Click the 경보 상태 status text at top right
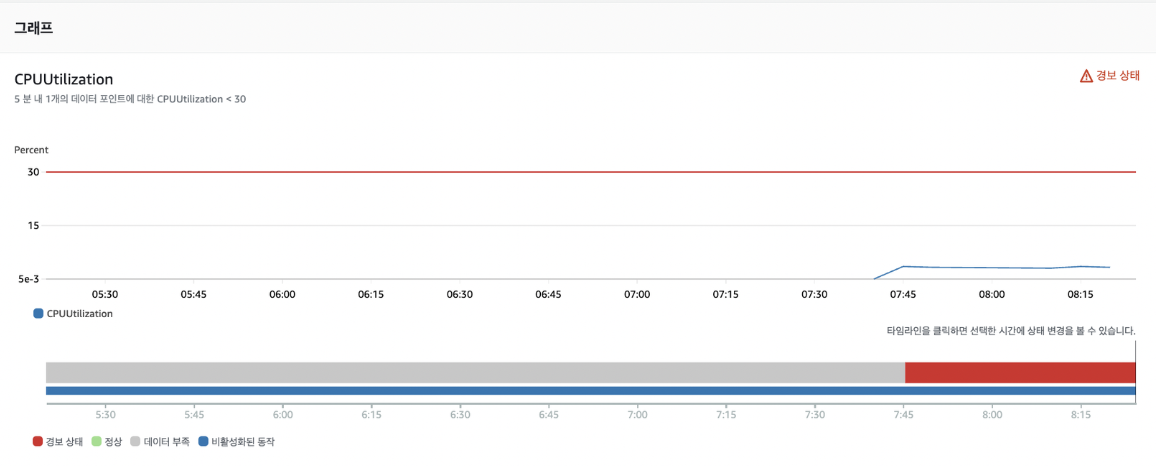Viewport: 1156px width, 466px height. coord(1118,75)
